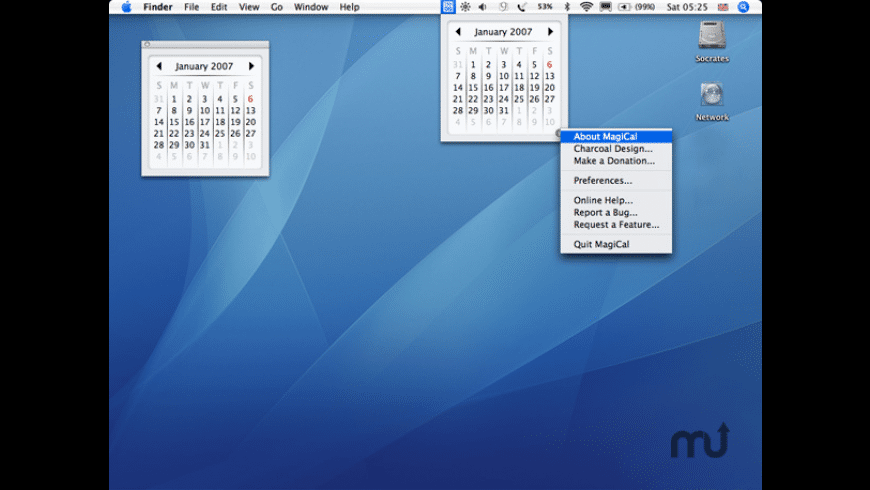The image size is (870, 490).
Task: Select date 15 in floating calendar window
Action: click(x=174, y=122)
